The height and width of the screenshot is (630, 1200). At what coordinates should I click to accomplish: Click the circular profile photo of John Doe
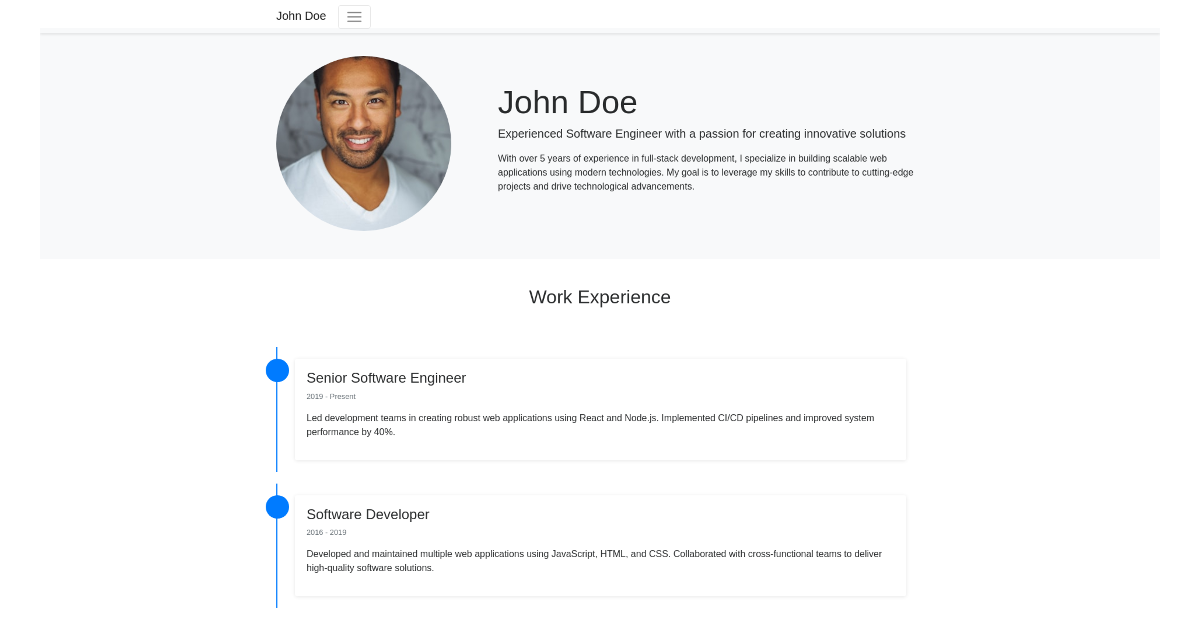[x=364, y=144]
